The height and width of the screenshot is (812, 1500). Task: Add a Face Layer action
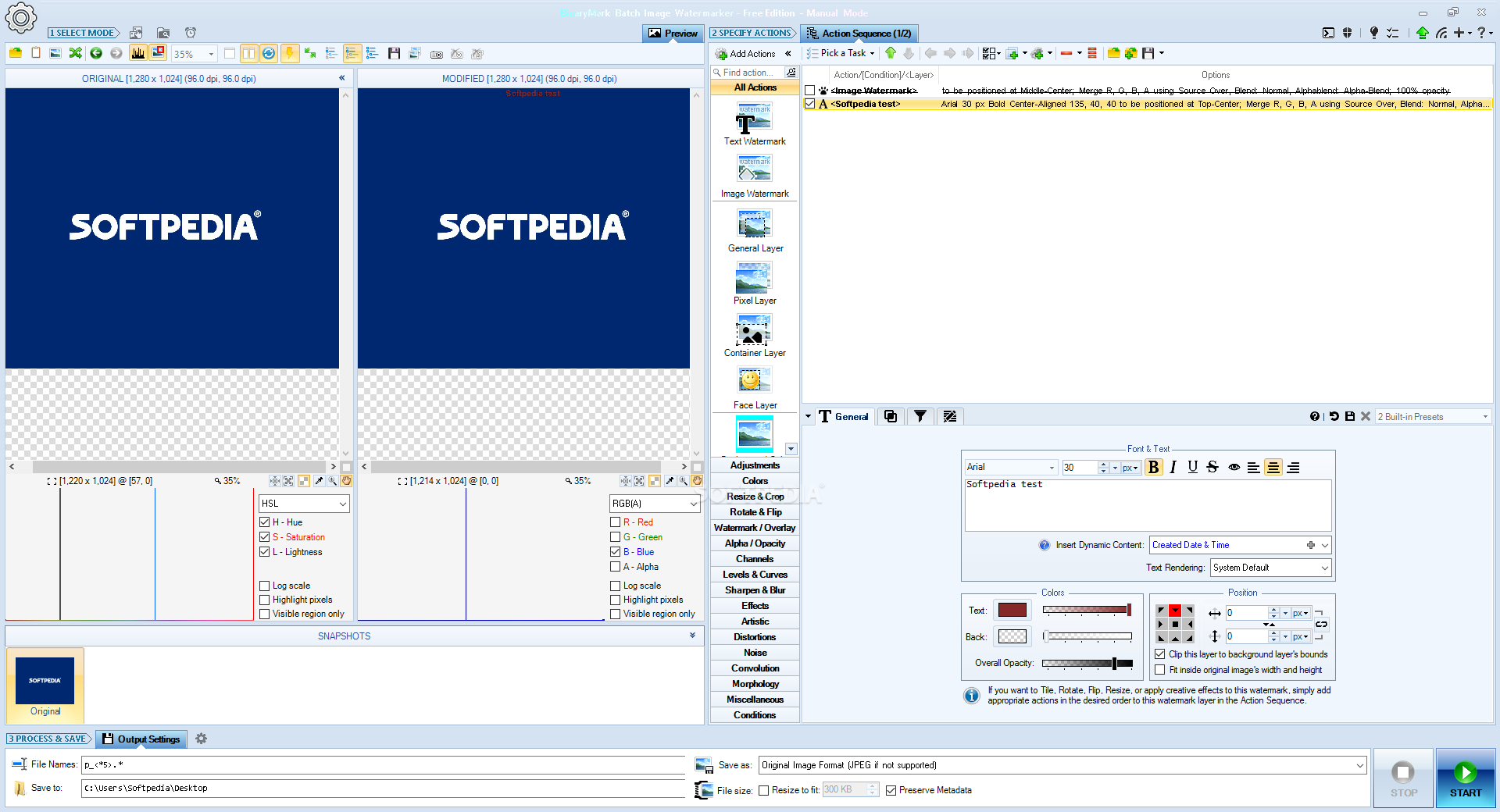[x=755, y=387]
